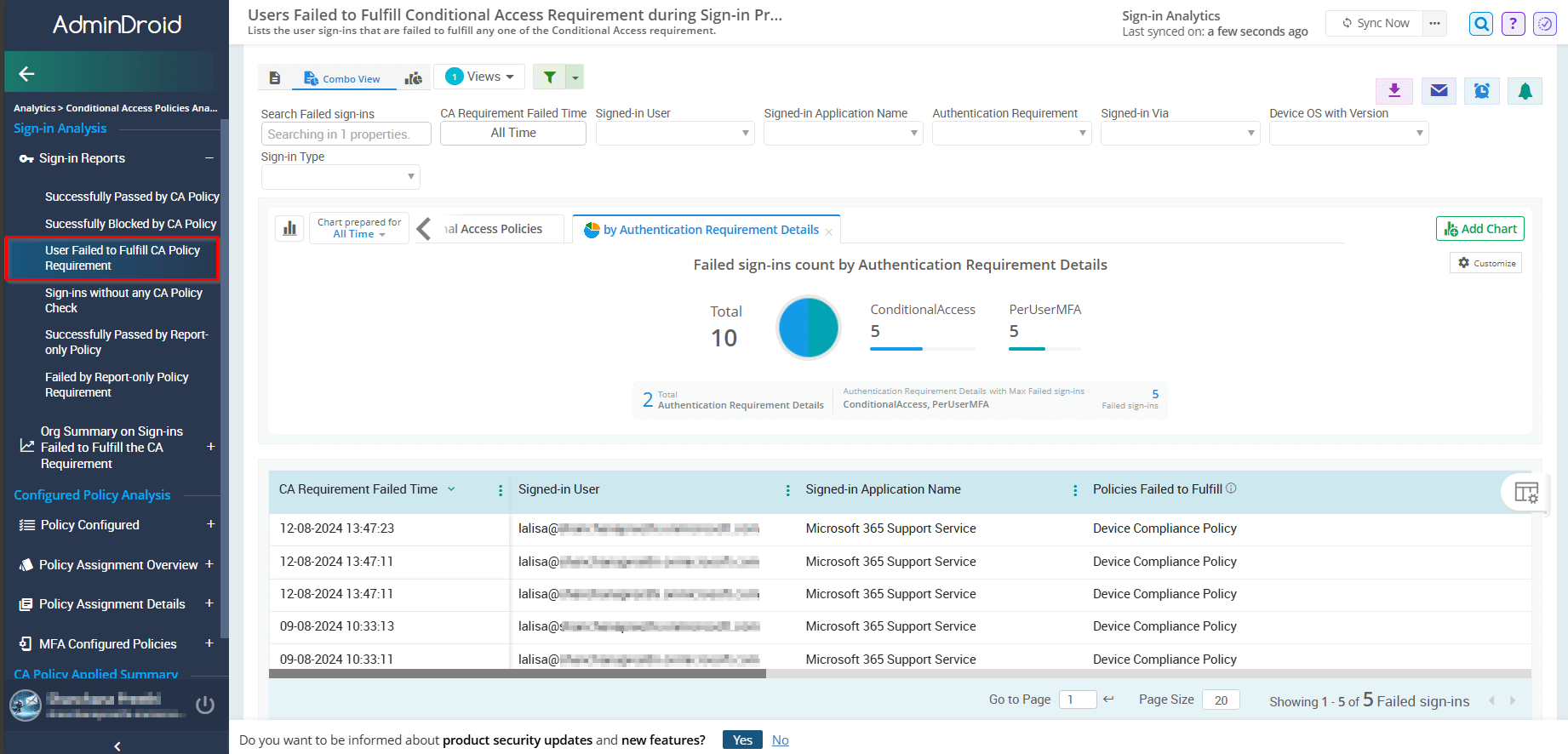This screenshot has width=1568, height=754.
Task: Click the purple question mark help icon
Action: [x=1513, y=24]
